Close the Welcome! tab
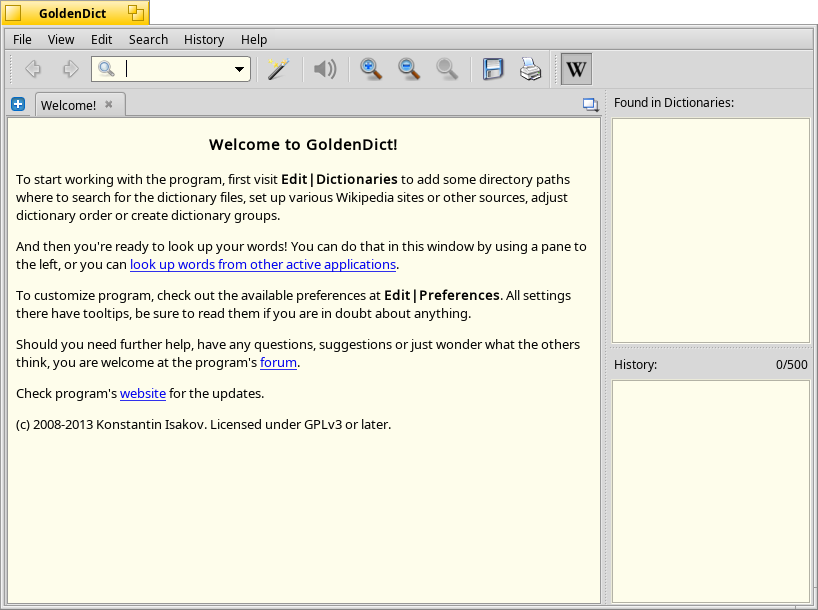This screenshot has height=610, width=818. (x=109, y=104)
